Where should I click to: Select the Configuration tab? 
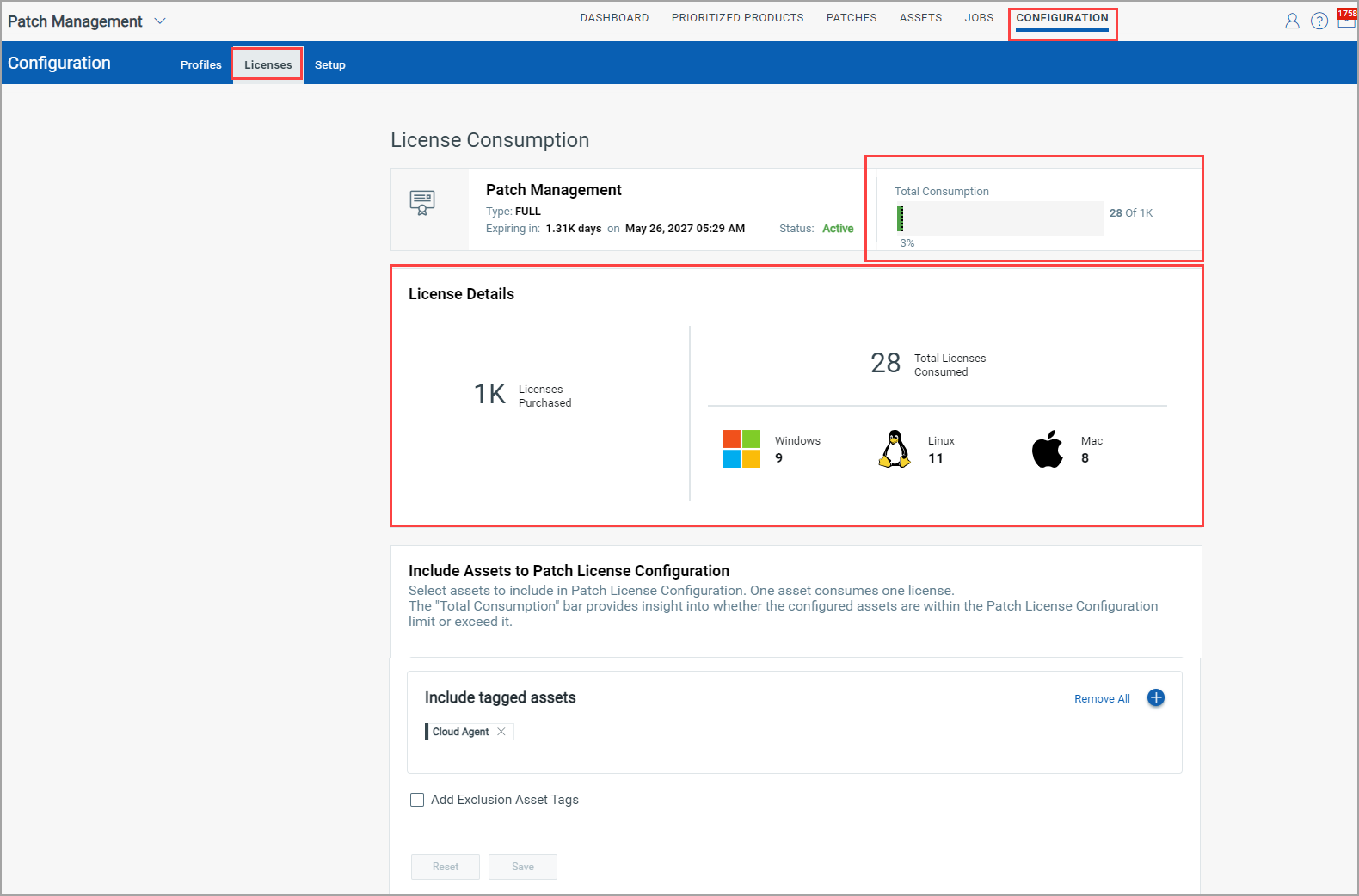pyautogui.click(x=1062, y=18)
